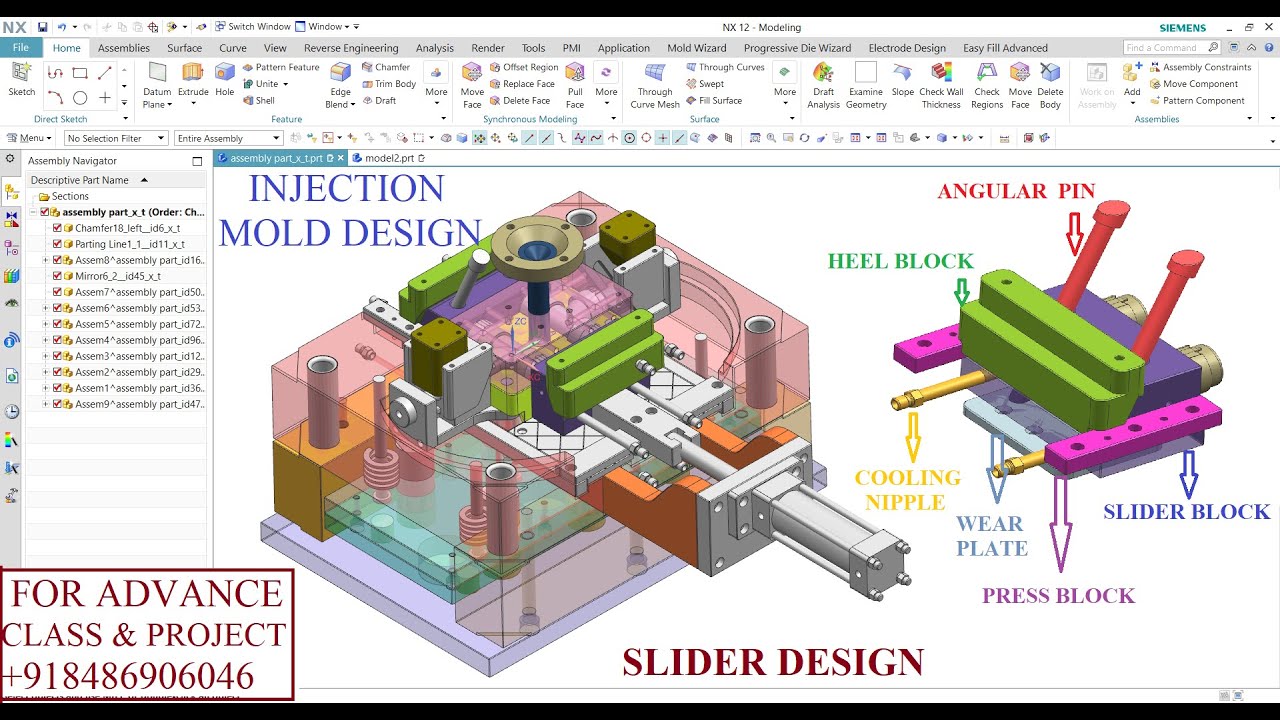1280x720 pixels.
Task: Switch to the model2.prt document tab
Action: [x=390, y=158]
